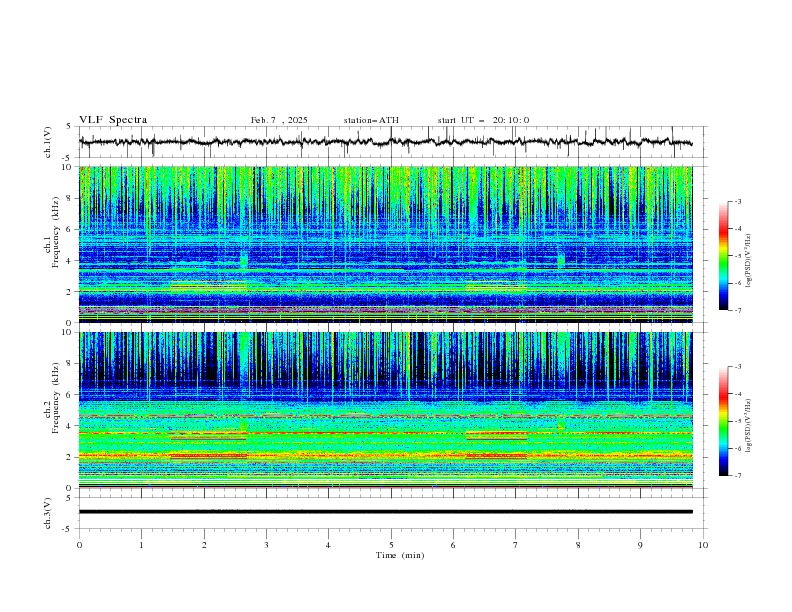The height and width of the screenshot is (612, 792).
Task: Click the ch.3 flat voltage trace
Action: coord(385,512)
